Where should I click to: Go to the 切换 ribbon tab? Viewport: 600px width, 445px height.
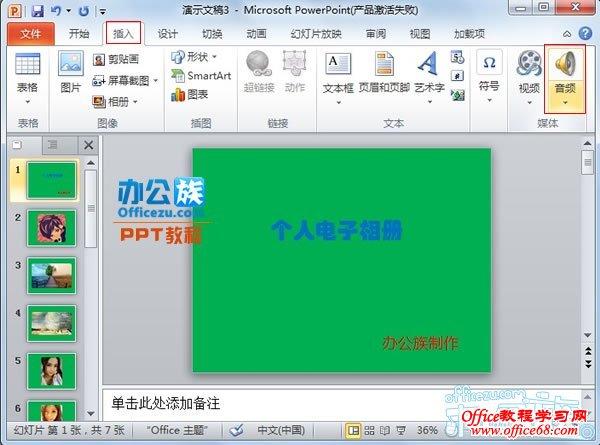212,34
